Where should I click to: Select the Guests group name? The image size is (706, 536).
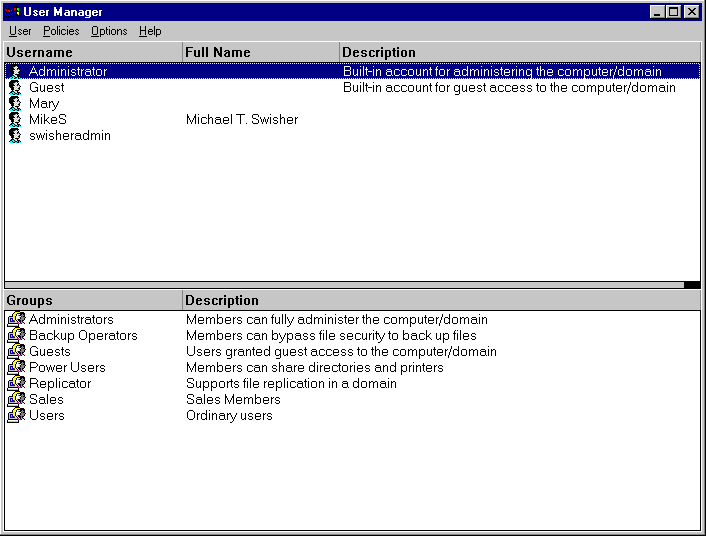[50, 351]
